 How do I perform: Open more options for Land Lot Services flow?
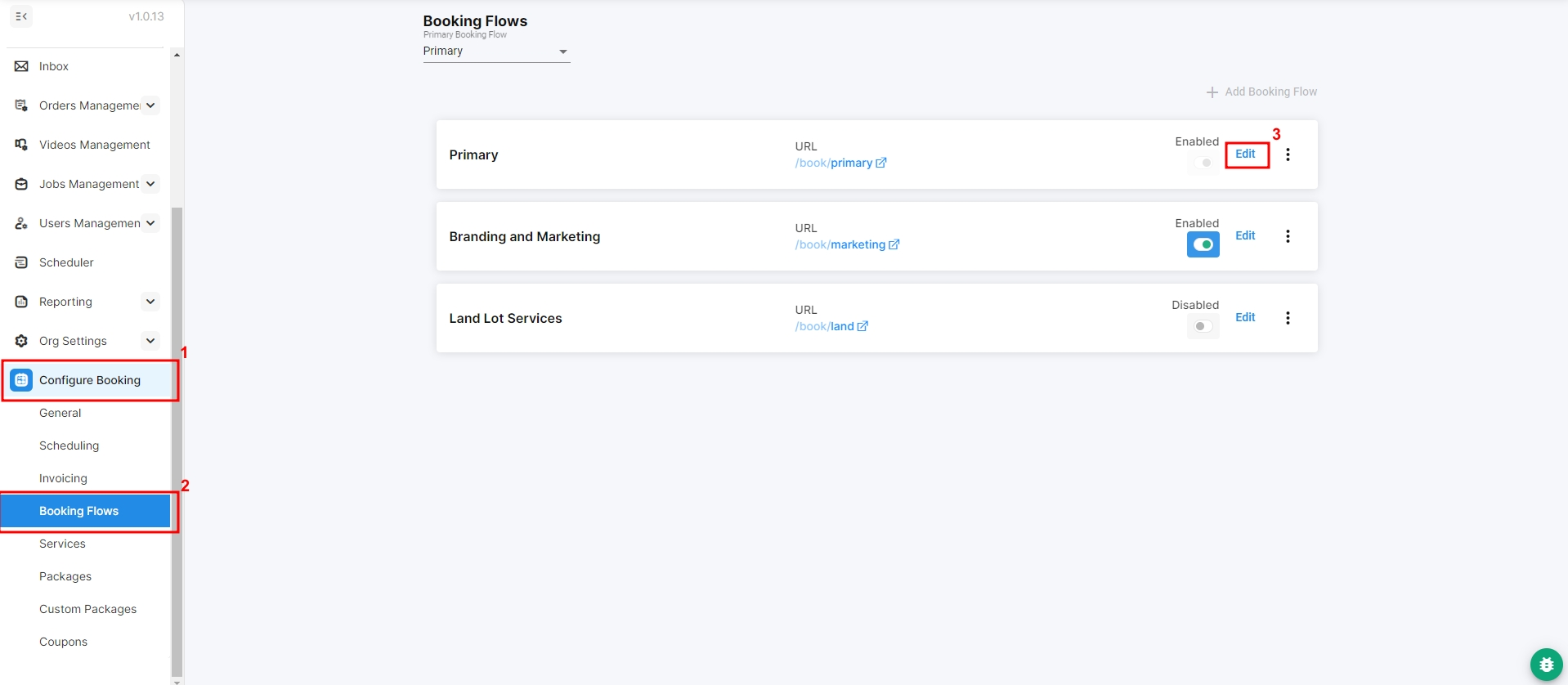[x=1288, y=318]
